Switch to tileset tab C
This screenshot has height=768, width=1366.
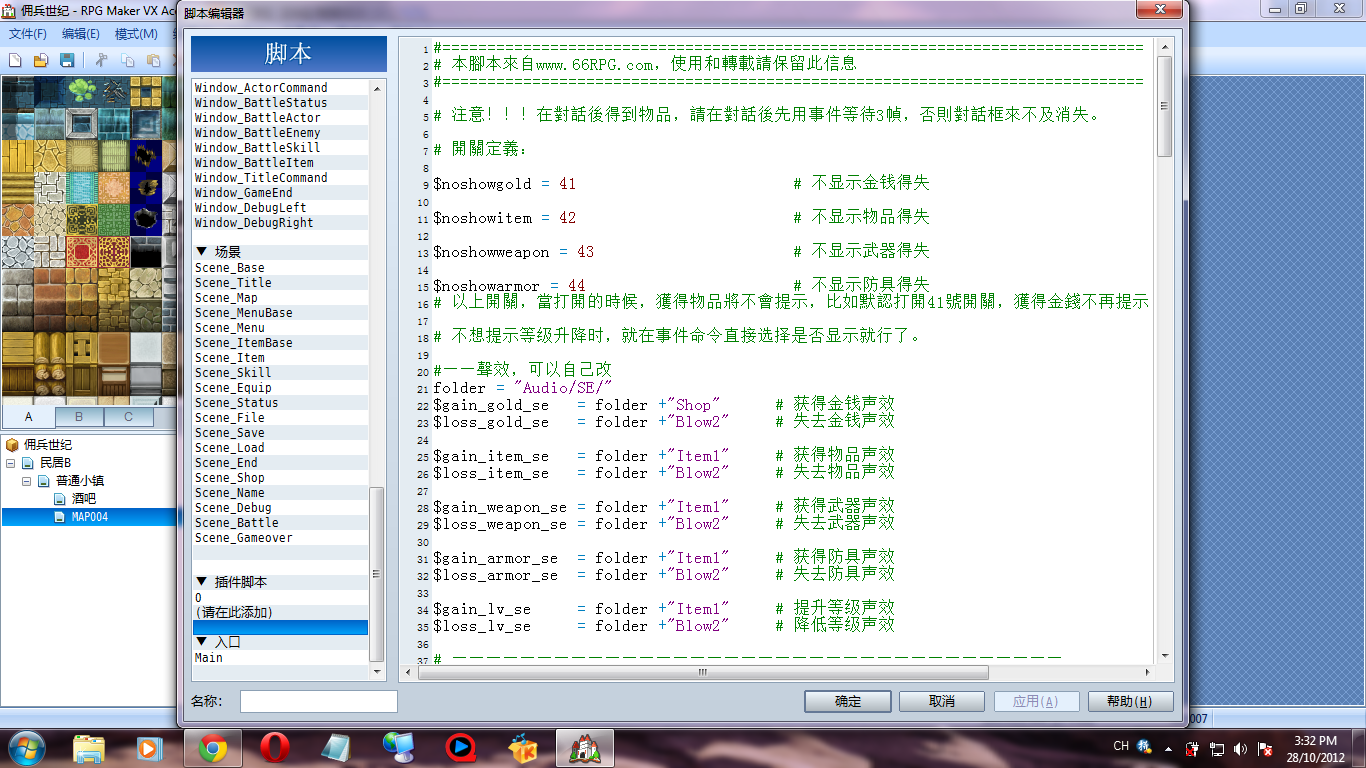coord(128,417)
